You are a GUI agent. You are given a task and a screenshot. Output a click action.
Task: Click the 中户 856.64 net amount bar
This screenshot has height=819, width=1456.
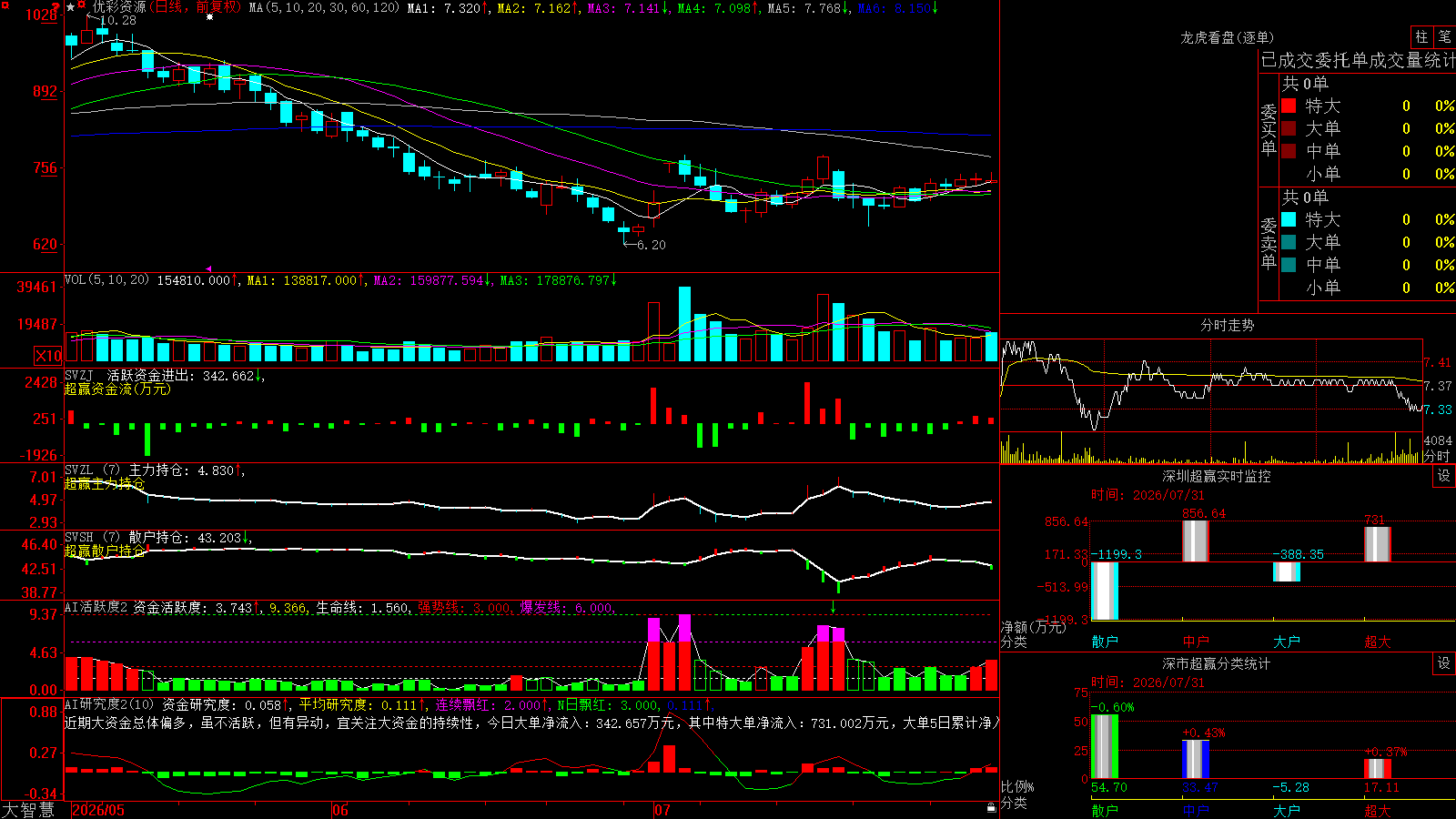pyautogui.click(x=1196, y=541)
